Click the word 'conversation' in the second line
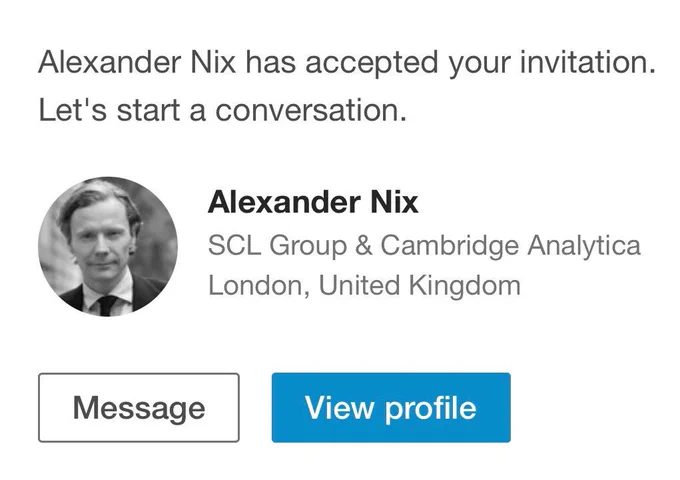The image size is (680, 480). [311, 110]
